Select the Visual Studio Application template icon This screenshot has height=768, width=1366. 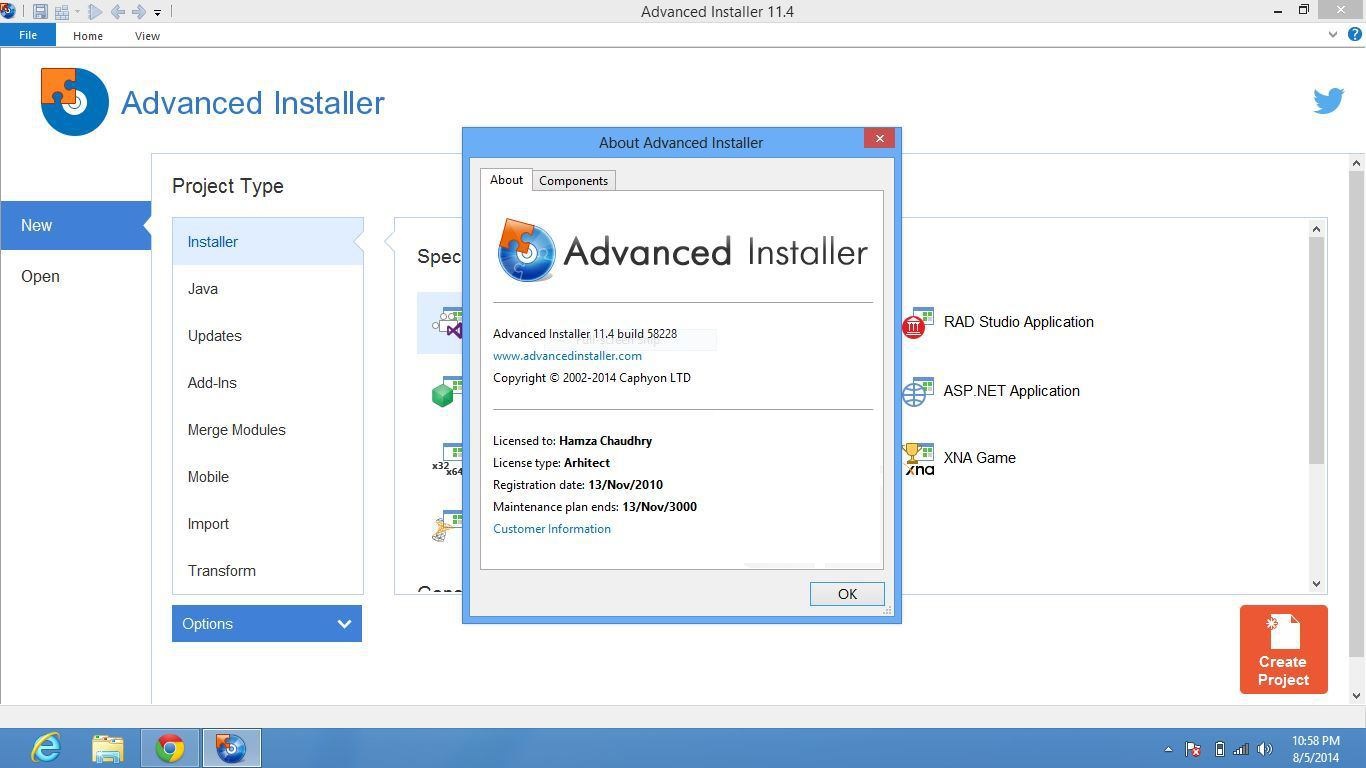tap(448, 322)
